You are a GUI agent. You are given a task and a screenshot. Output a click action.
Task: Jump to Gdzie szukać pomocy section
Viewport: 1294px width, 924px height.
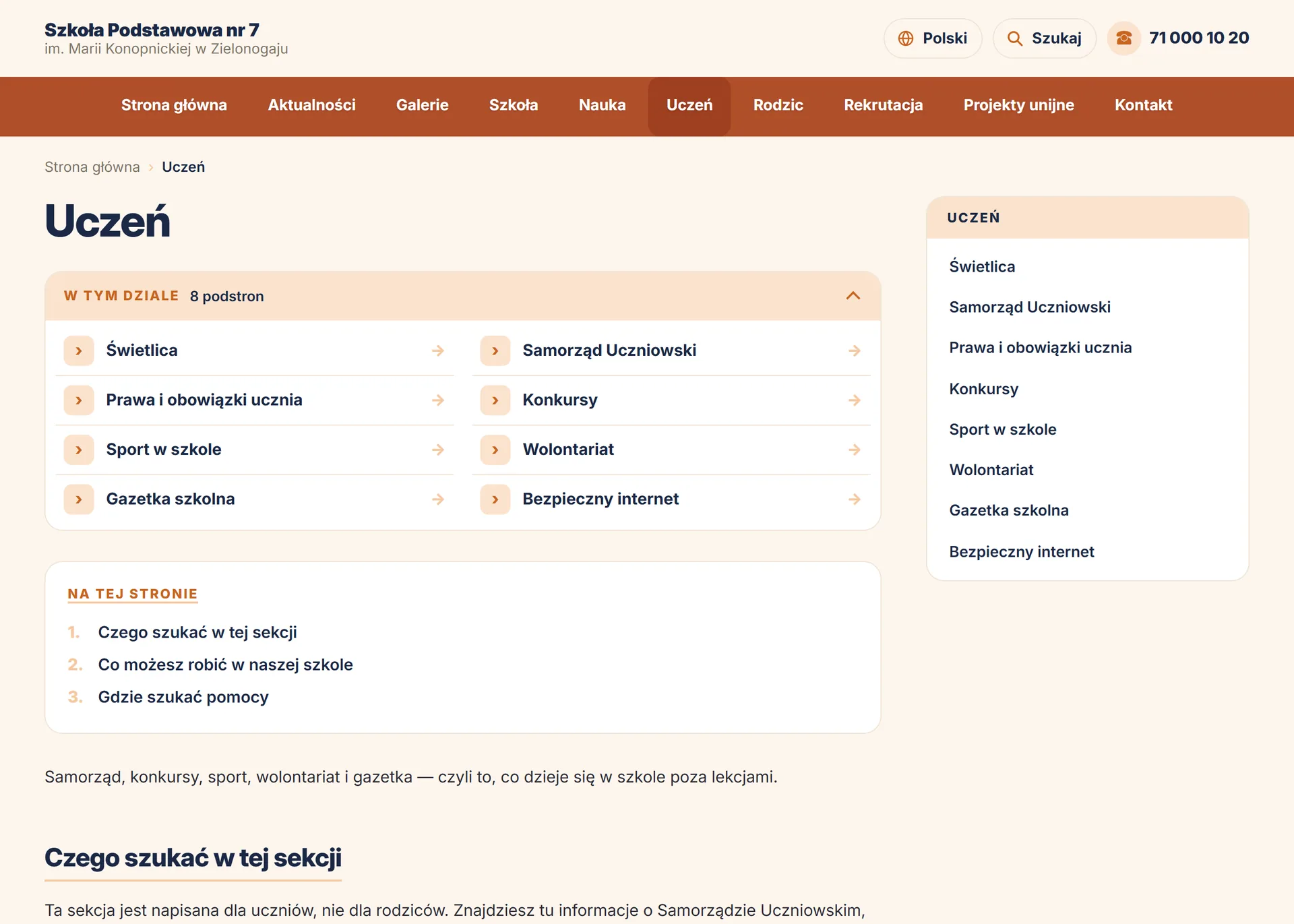pyautogui.click(x=183, y=697)
